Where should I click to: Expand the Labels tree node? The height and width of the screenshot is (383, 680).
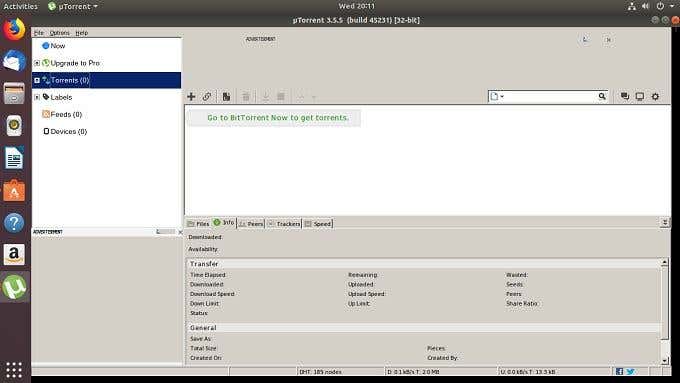click(37, 97)
